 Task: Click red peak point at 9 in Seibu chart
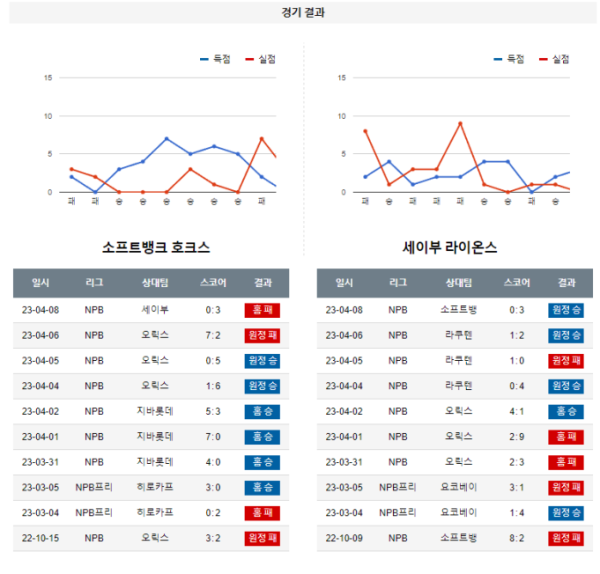(460, 124)
